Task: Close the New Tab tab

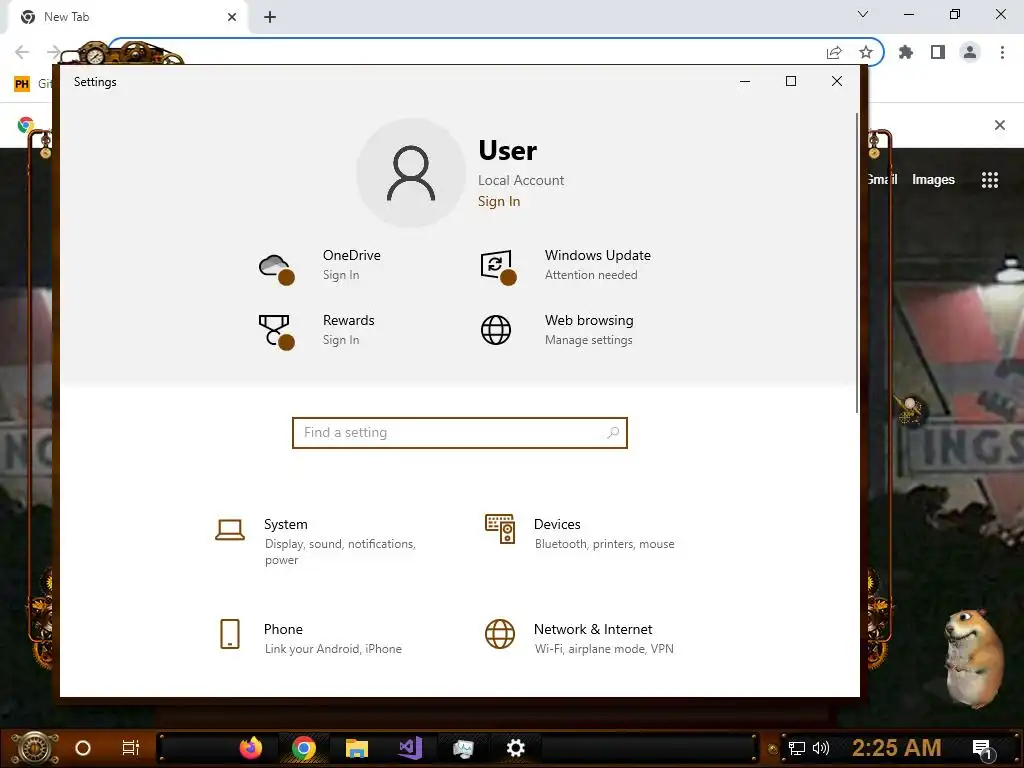Action: click(x=232, y=17)
